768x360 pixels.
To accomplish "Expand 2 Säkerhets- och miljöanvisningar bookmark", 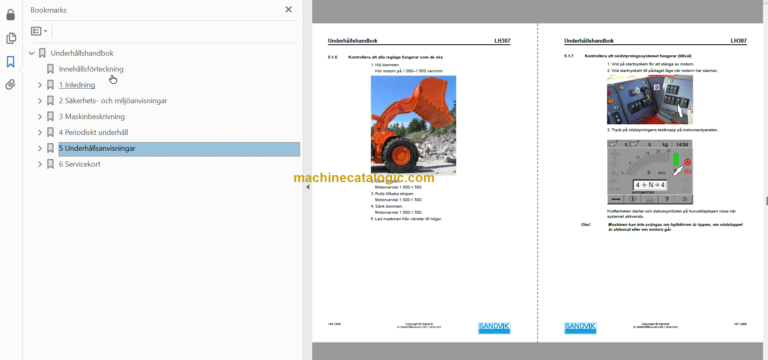I will [40, 101].
